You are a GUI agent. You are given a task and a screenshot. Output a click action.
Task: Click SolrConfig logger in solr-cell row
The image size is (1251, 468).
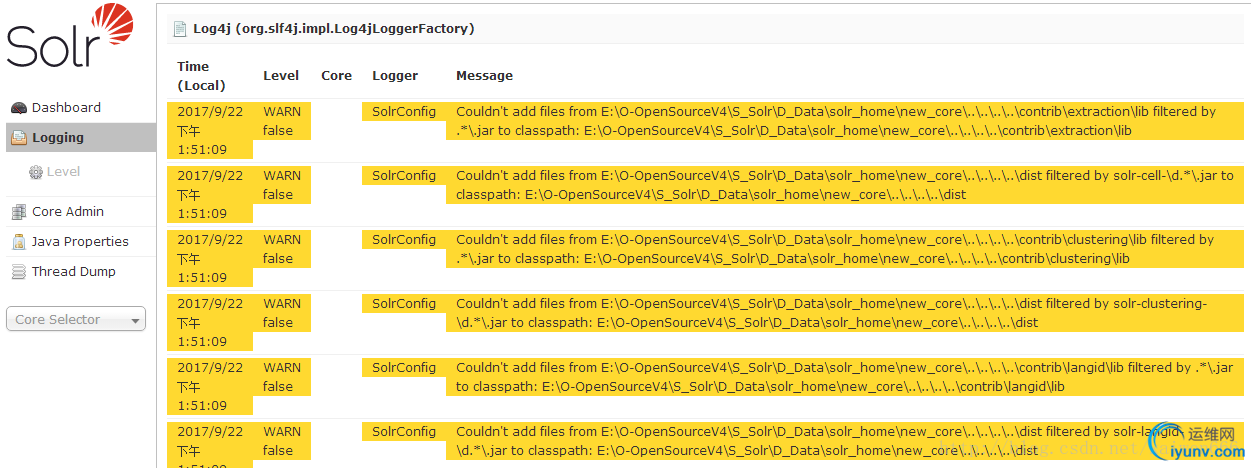pyautogui.click(x=404, y=176)
